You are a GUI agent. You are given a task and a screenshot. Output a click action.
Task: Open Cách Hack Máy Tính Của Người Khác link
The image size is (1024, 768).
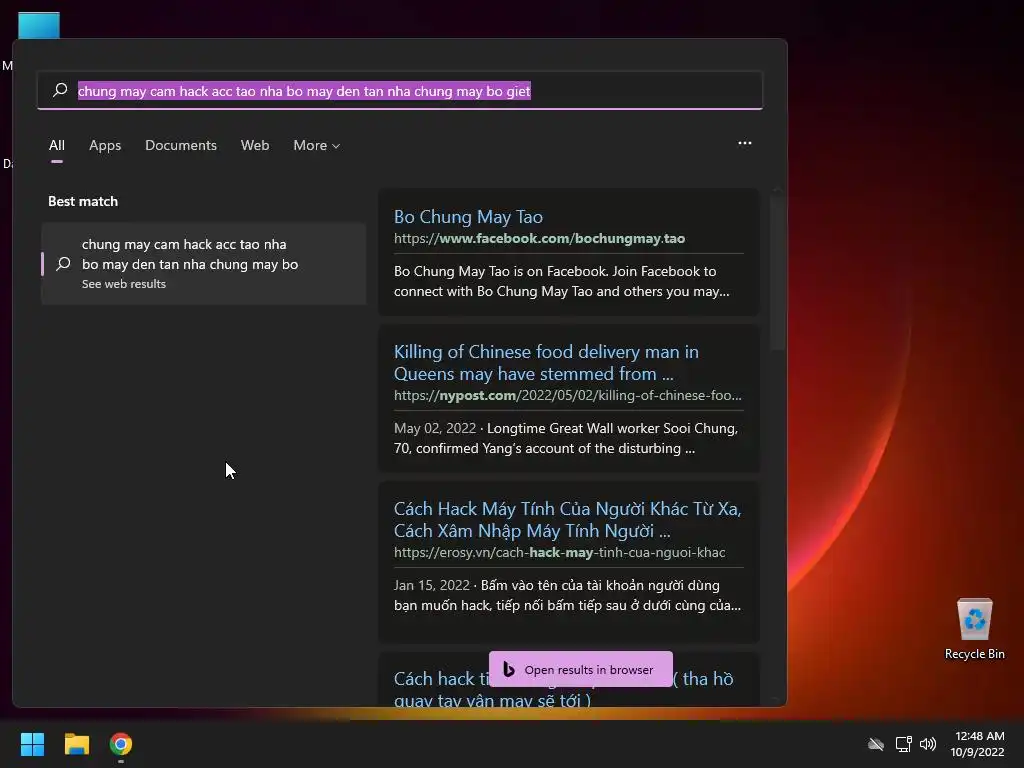pos(568,519)
